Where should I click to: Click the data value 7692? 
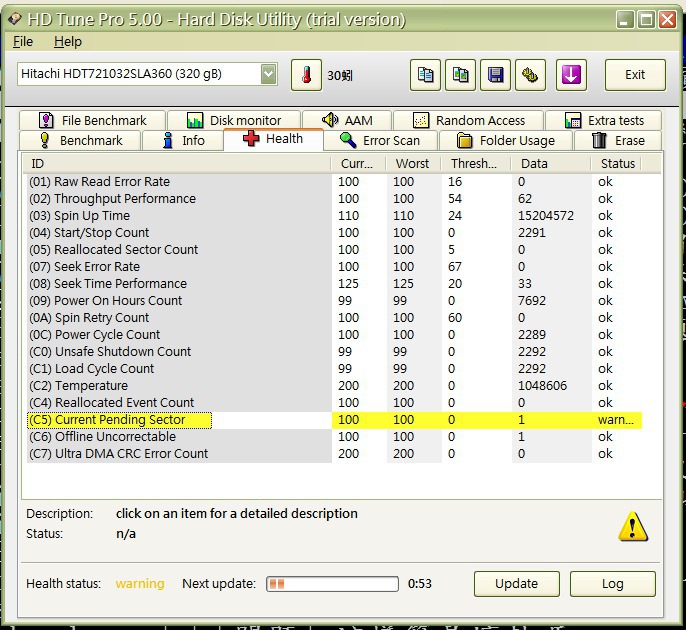(x=532, y=301)
